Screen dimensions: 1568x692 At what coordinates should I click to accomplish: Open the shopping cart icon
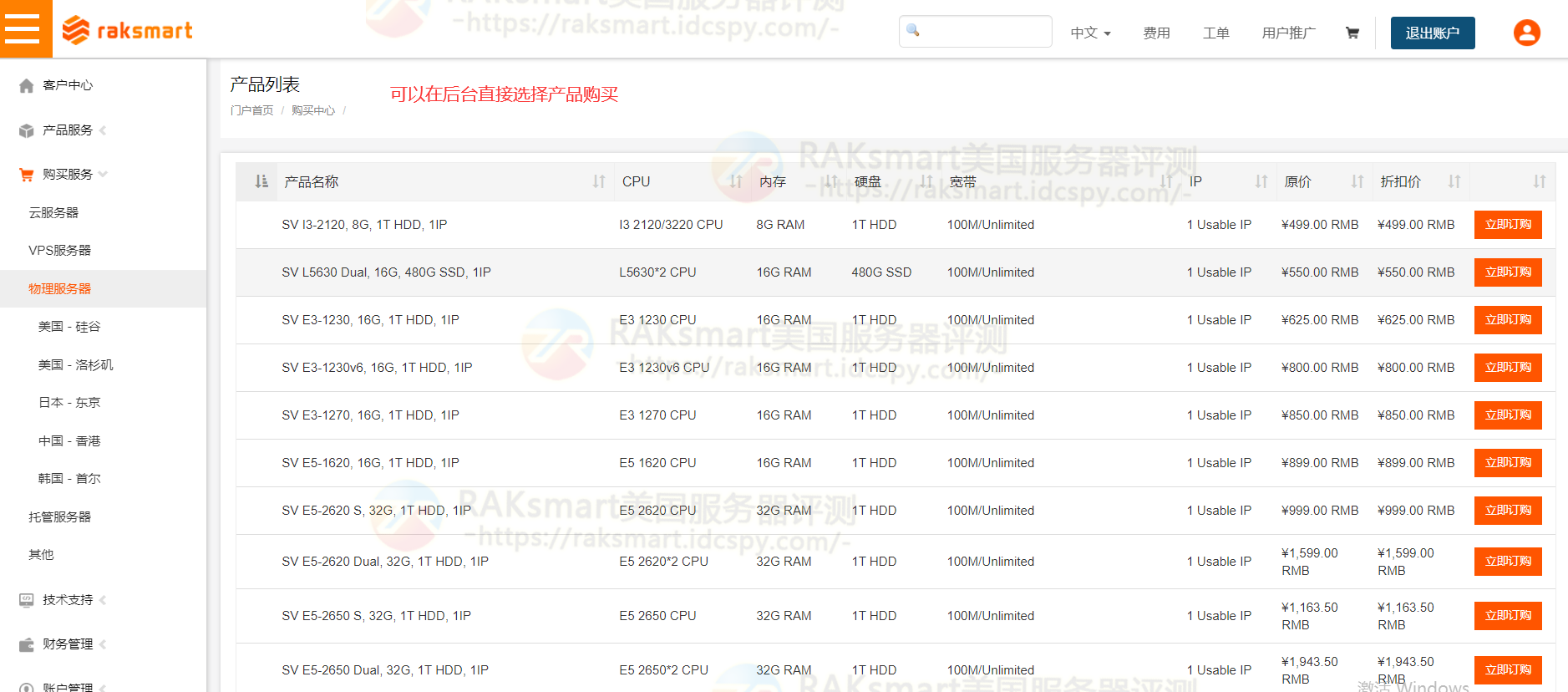1352,33
